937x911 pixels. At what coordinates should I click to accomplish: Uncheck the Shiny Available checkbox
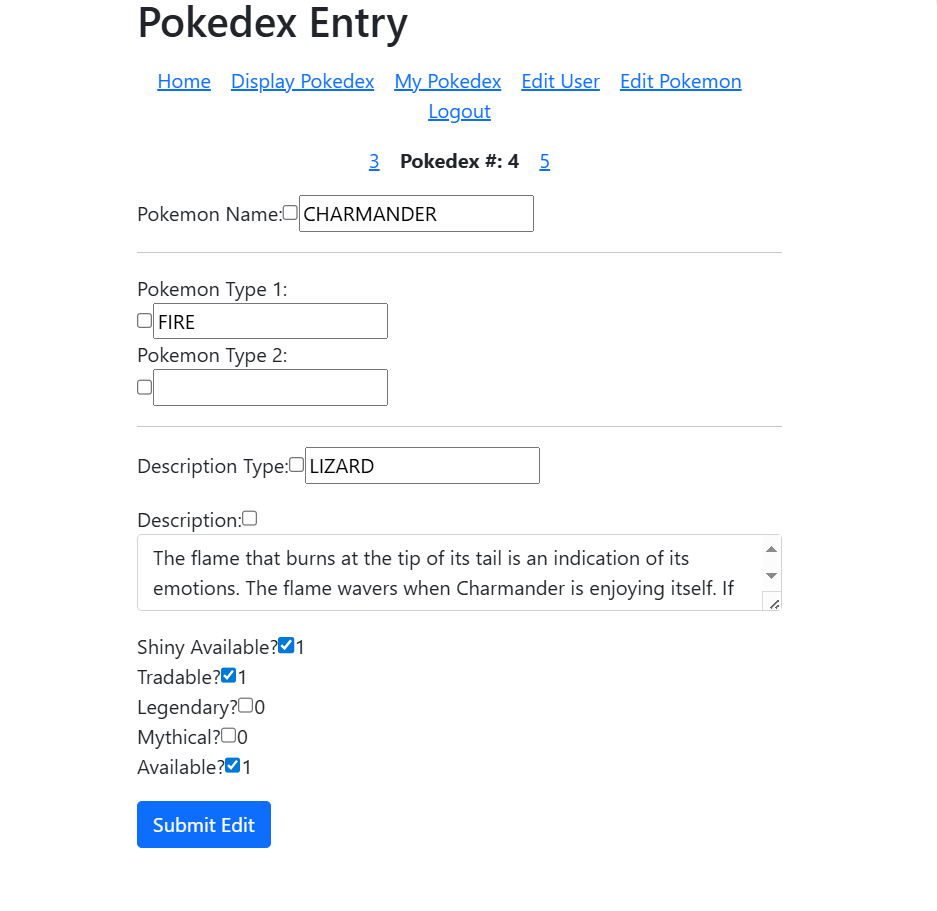click(x=286, y=646)
